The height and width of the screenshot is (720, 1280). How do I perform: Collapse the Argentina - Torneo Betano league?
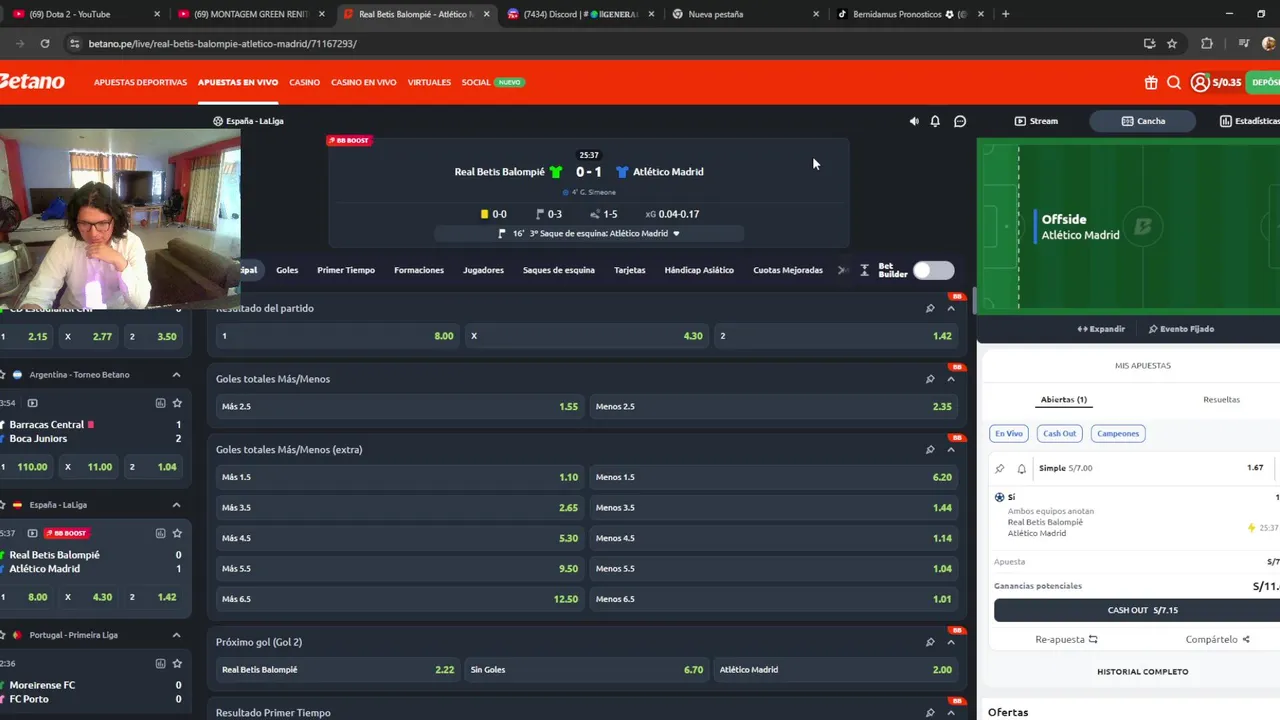(x=176, y=375)
